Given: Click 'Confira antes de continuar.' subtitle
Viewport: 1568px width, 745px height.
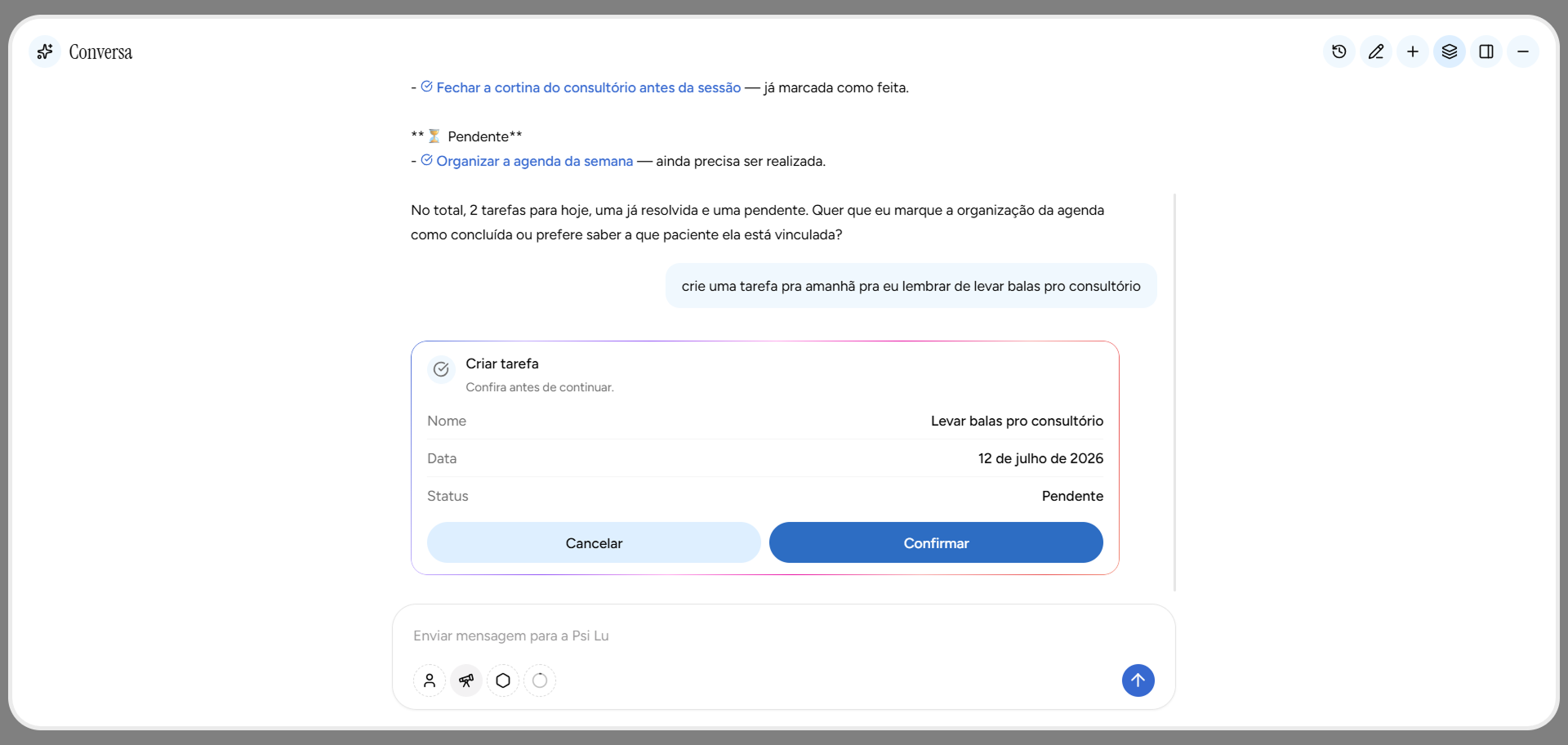Looking at the screenshot, I should coord(540,387).
